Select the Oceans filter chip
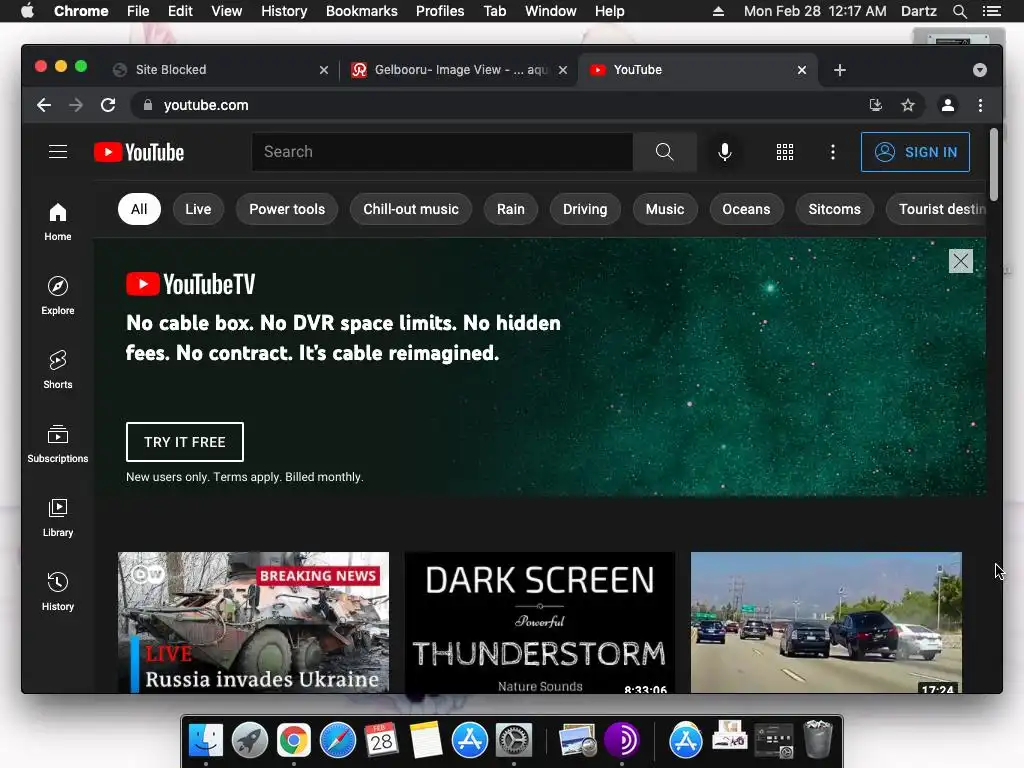The width and height of the screenshot is (1024, 768). [746, 210]
